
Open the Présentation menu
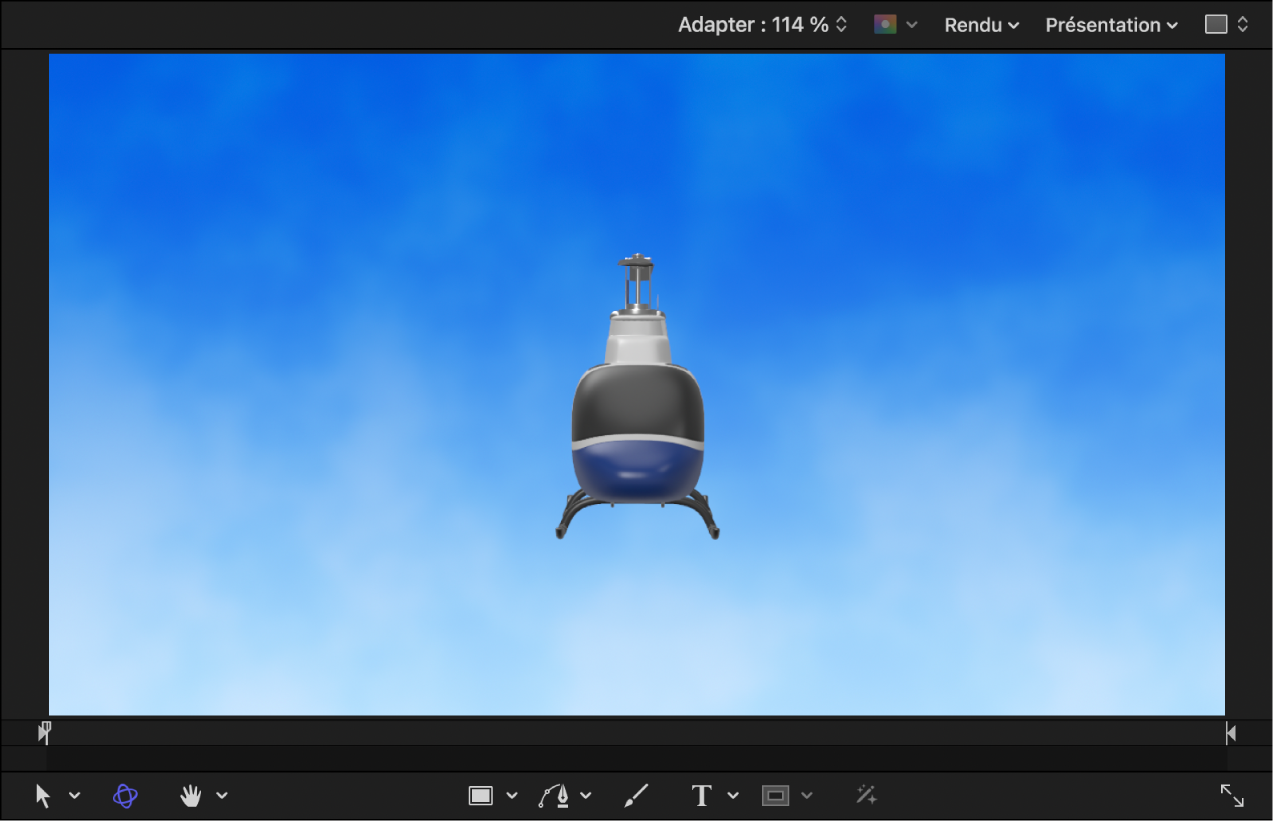1111,25
